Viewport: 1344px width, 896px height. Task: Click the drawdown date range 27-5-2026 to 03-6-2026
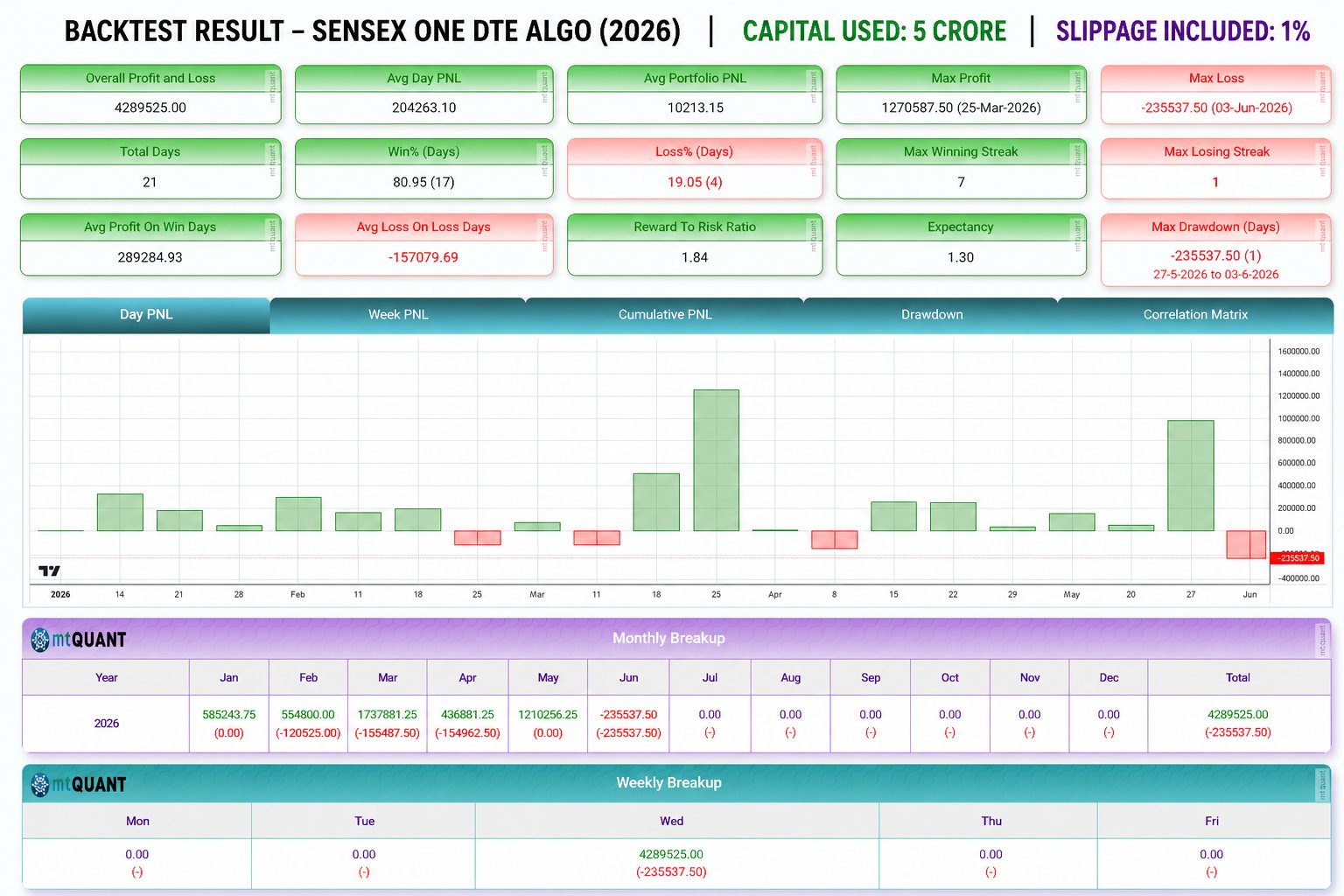(x=1216, y=275)
